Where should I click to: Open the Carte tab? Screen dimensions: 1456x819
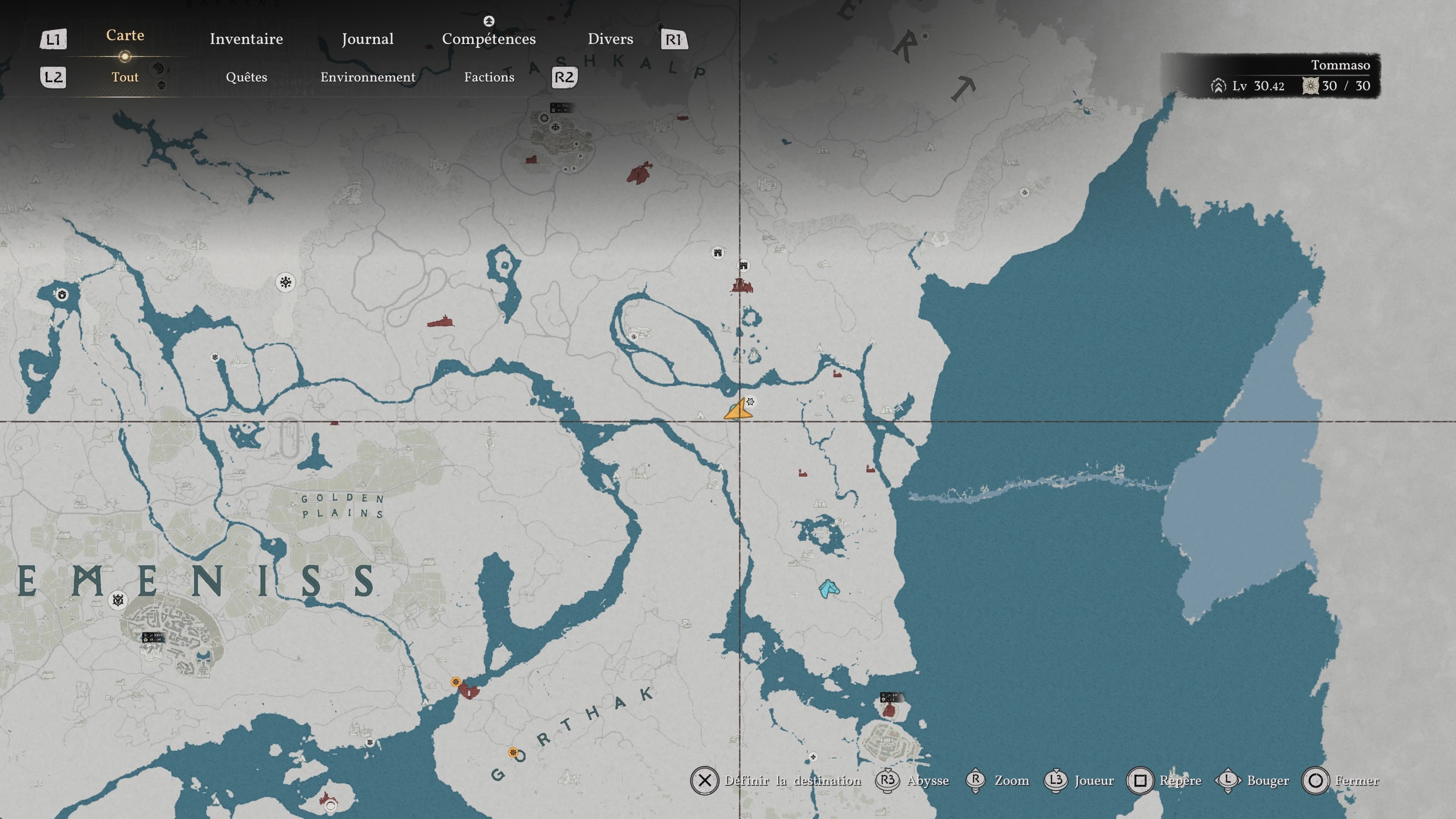click(125, 35)
